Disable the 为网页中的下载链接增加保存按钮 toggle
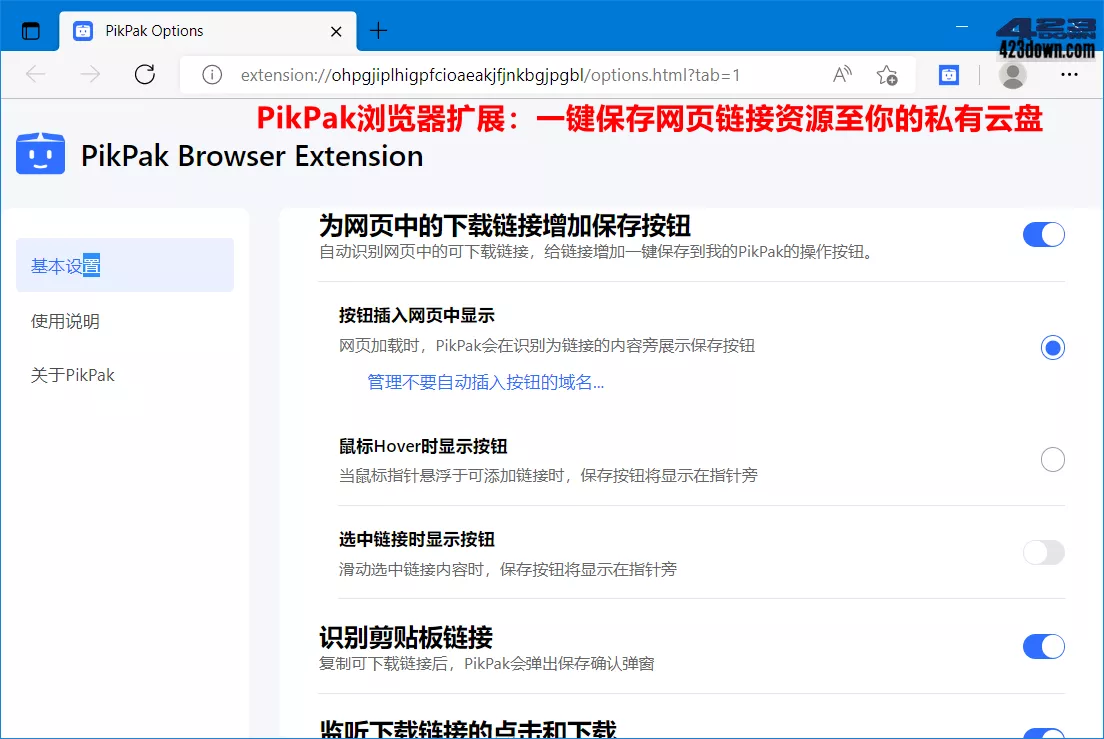1104x739 pixels. point(1044,234)
